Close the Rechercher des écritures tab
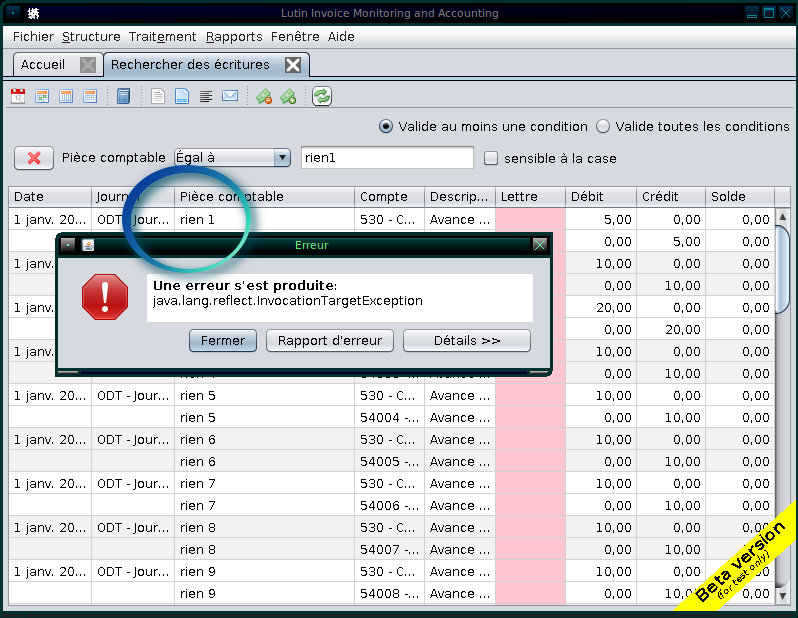Image resolution: width=798 pixels, height=618 pixels. (293, 65)
